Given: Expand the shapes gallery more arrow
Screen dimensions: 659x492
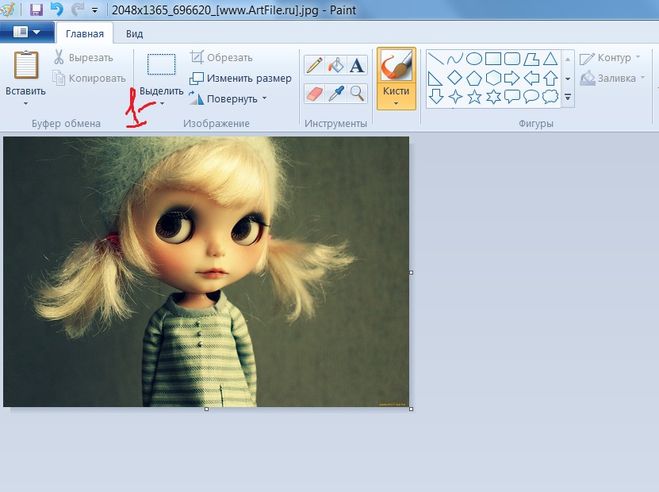Looking at the screenshot, I should (x=568, y=98).
